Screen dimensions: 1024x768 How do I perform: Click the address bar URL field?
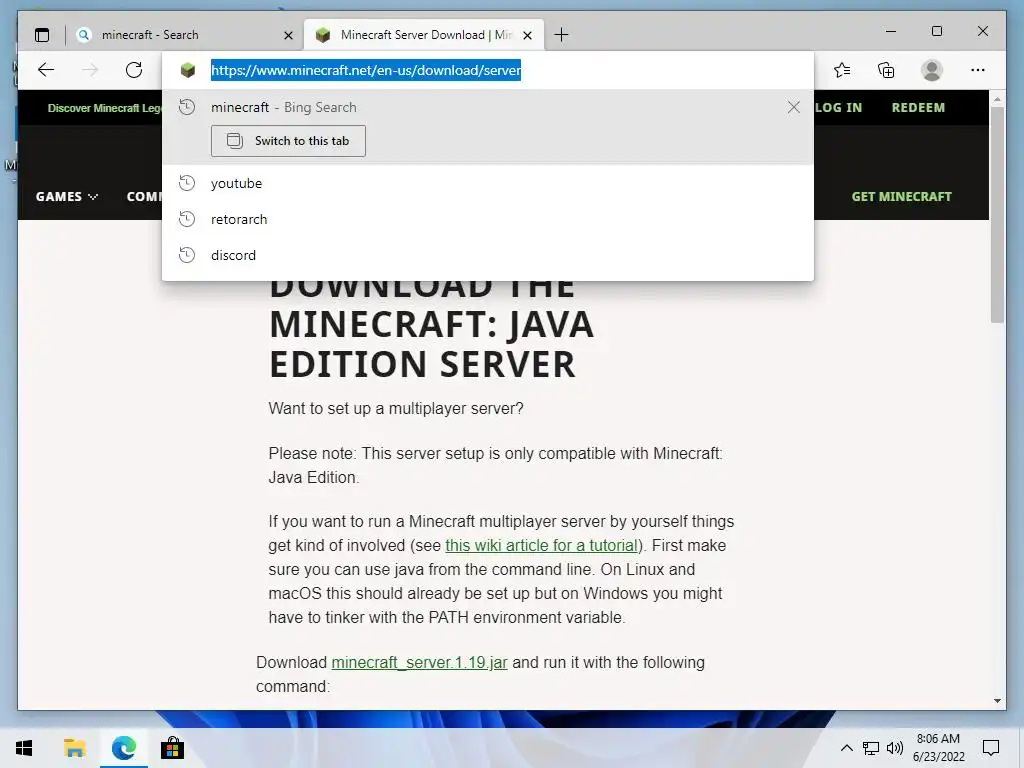488,70
